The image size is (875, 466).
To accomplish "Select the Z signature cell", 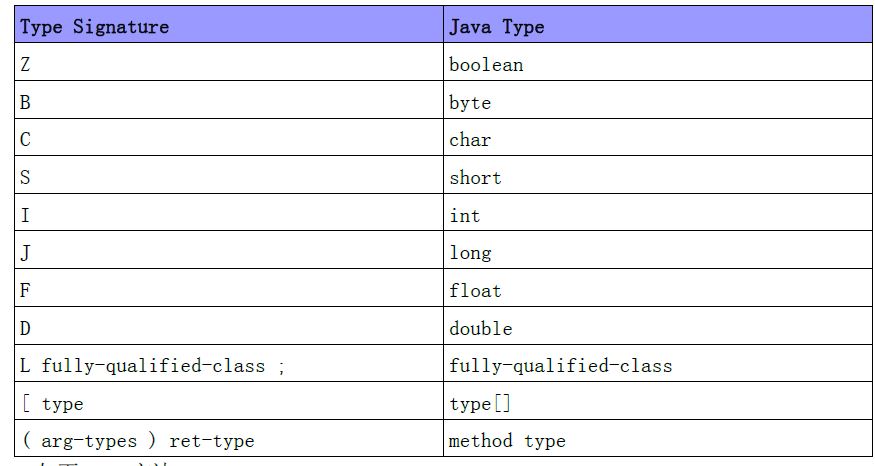I will pyautogui.click(x=26, y=65).
